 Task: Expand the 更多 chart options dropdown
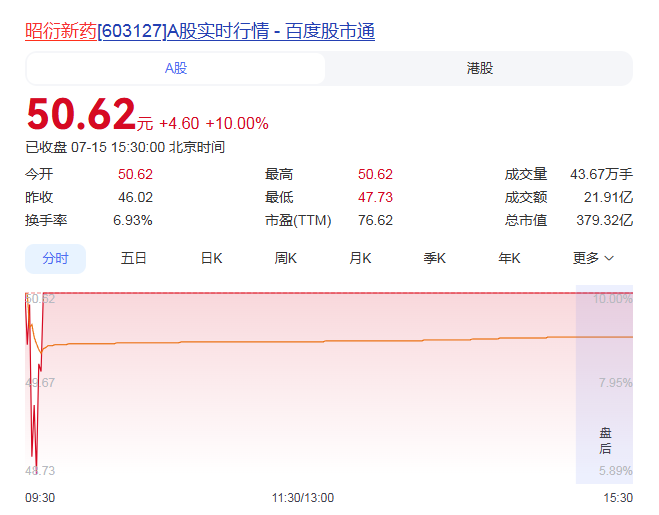(593, 258)
